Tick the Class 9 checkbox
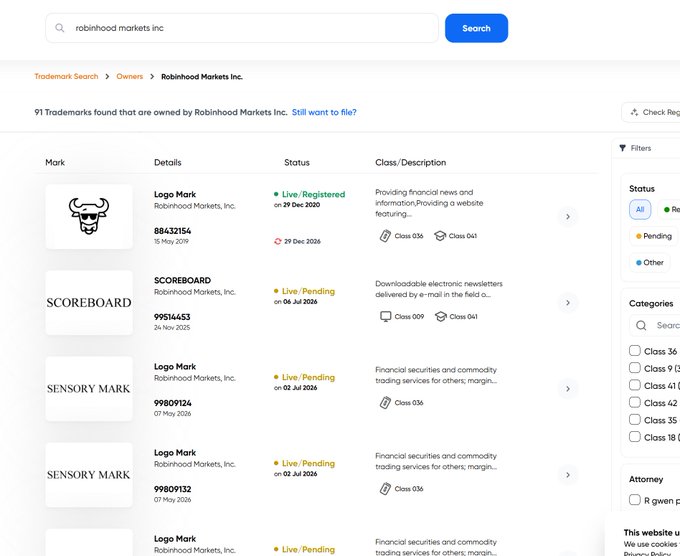This screenshot has width=680, height=556. 634,368
